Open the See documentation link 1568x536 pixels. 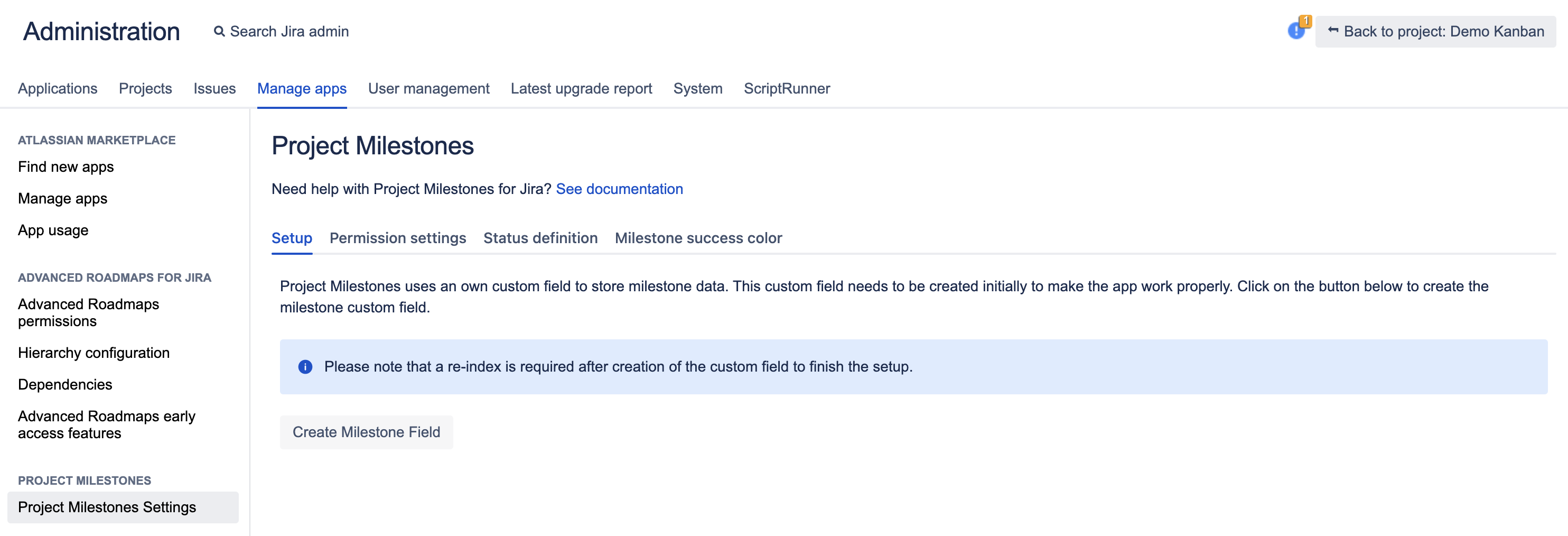click(619, 189)
